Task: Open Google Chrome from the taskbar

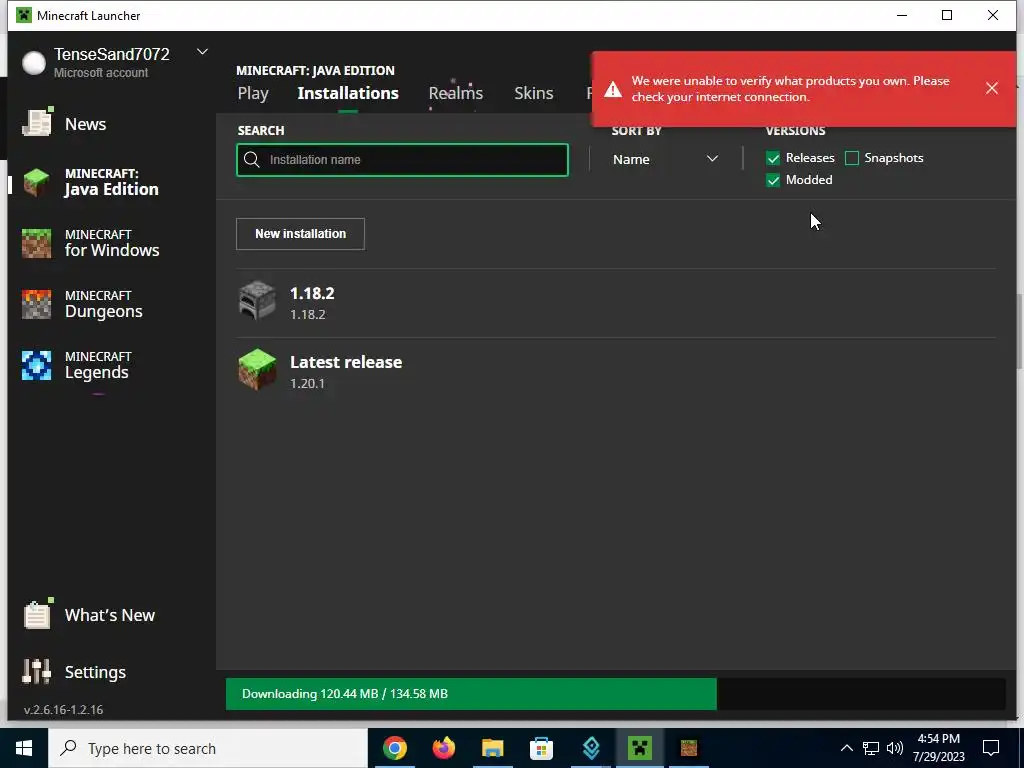Action: click(394, 748)
